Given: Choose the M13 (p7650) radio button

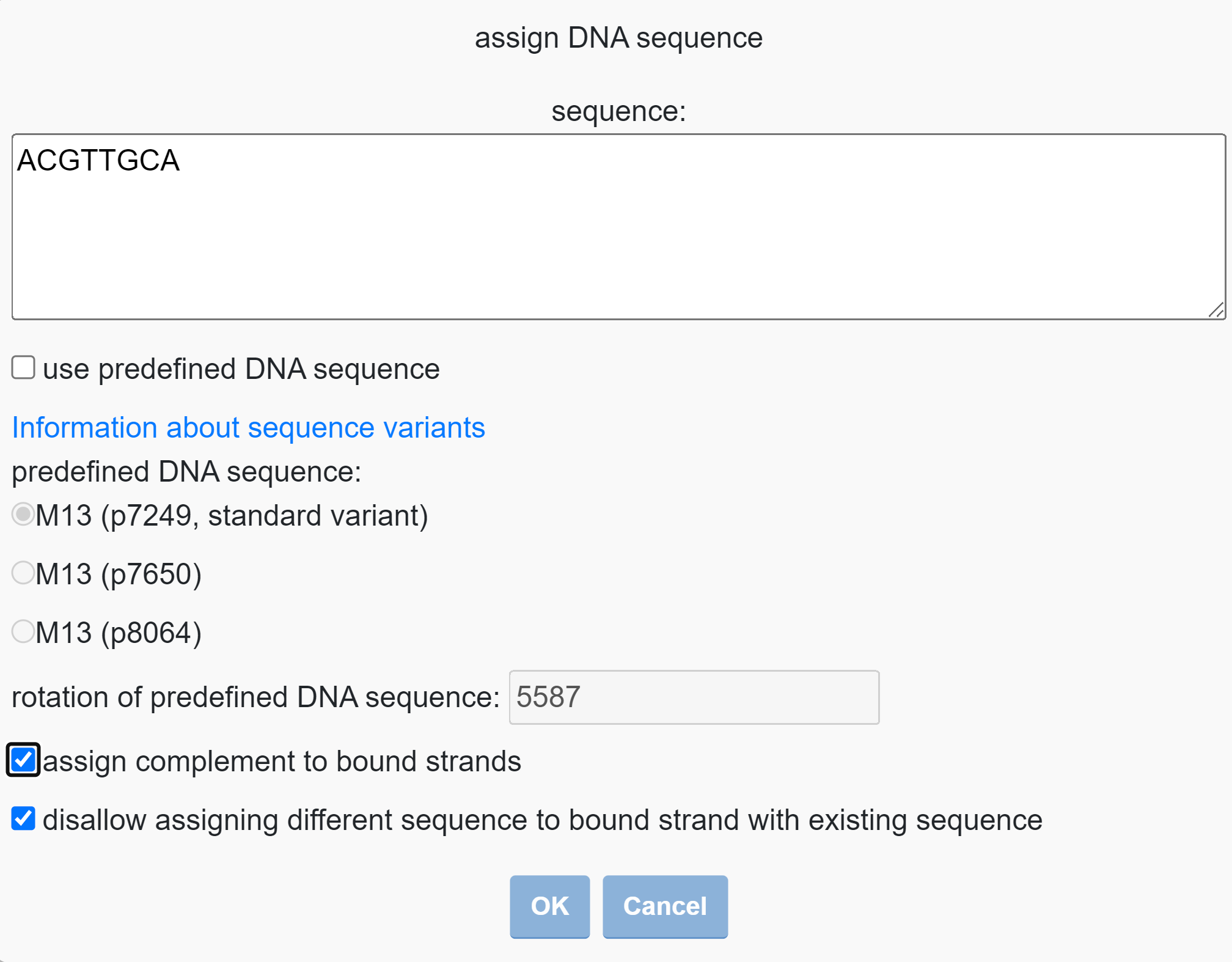Looking at the screenshot, I should (23, 573).
